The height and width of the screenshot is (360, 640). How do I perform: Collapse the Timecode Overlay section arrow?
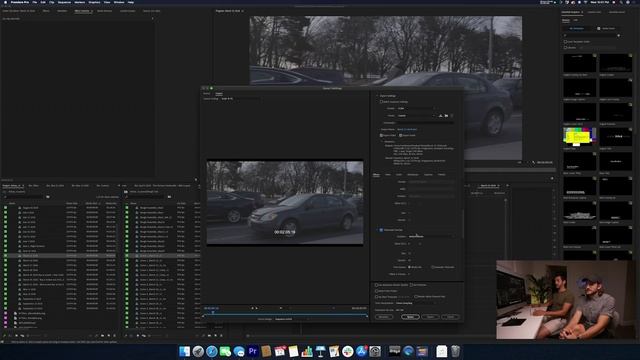[x=377, y=230]
